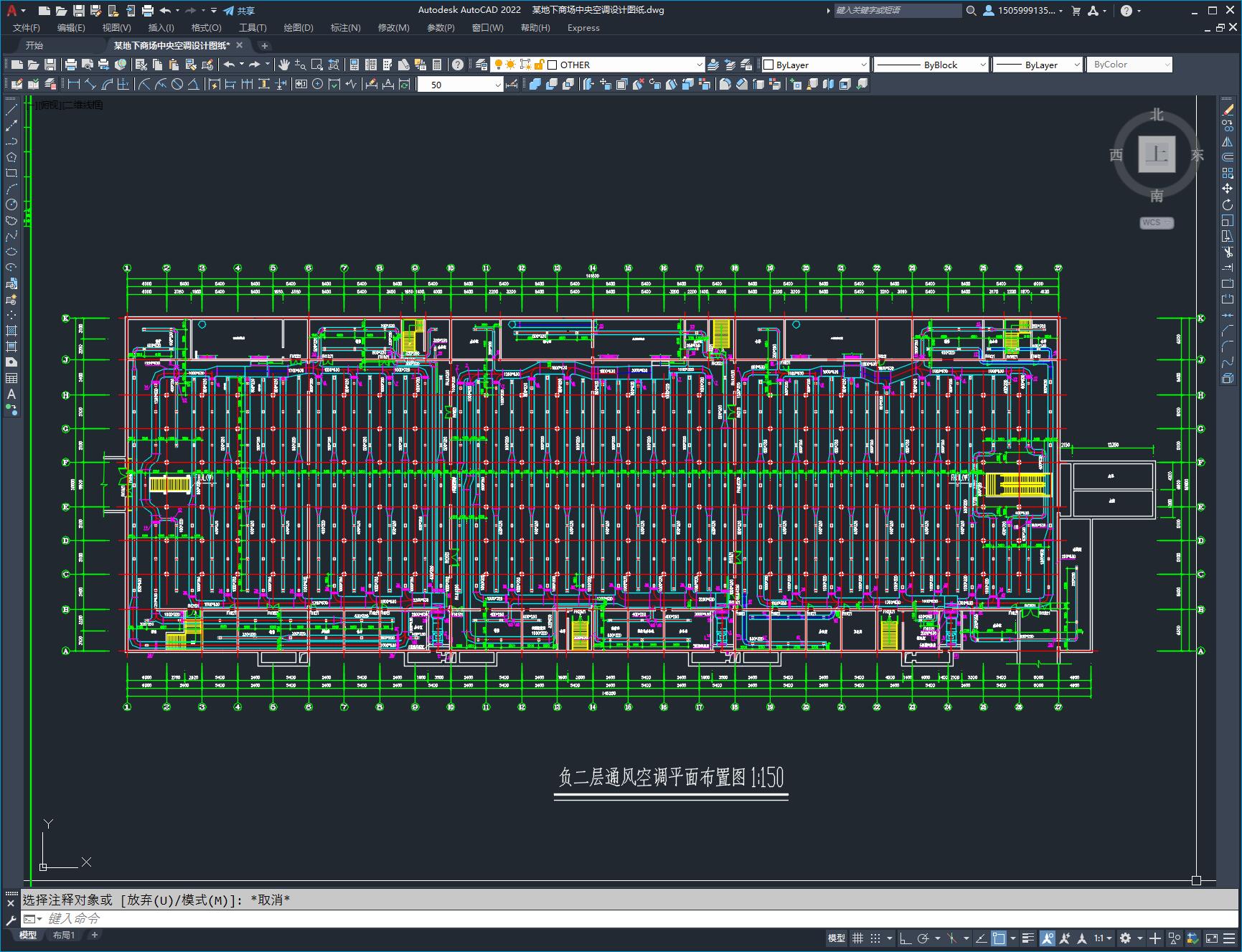Toggle the lock icon of layer OTHER

(x=539, y=65)
